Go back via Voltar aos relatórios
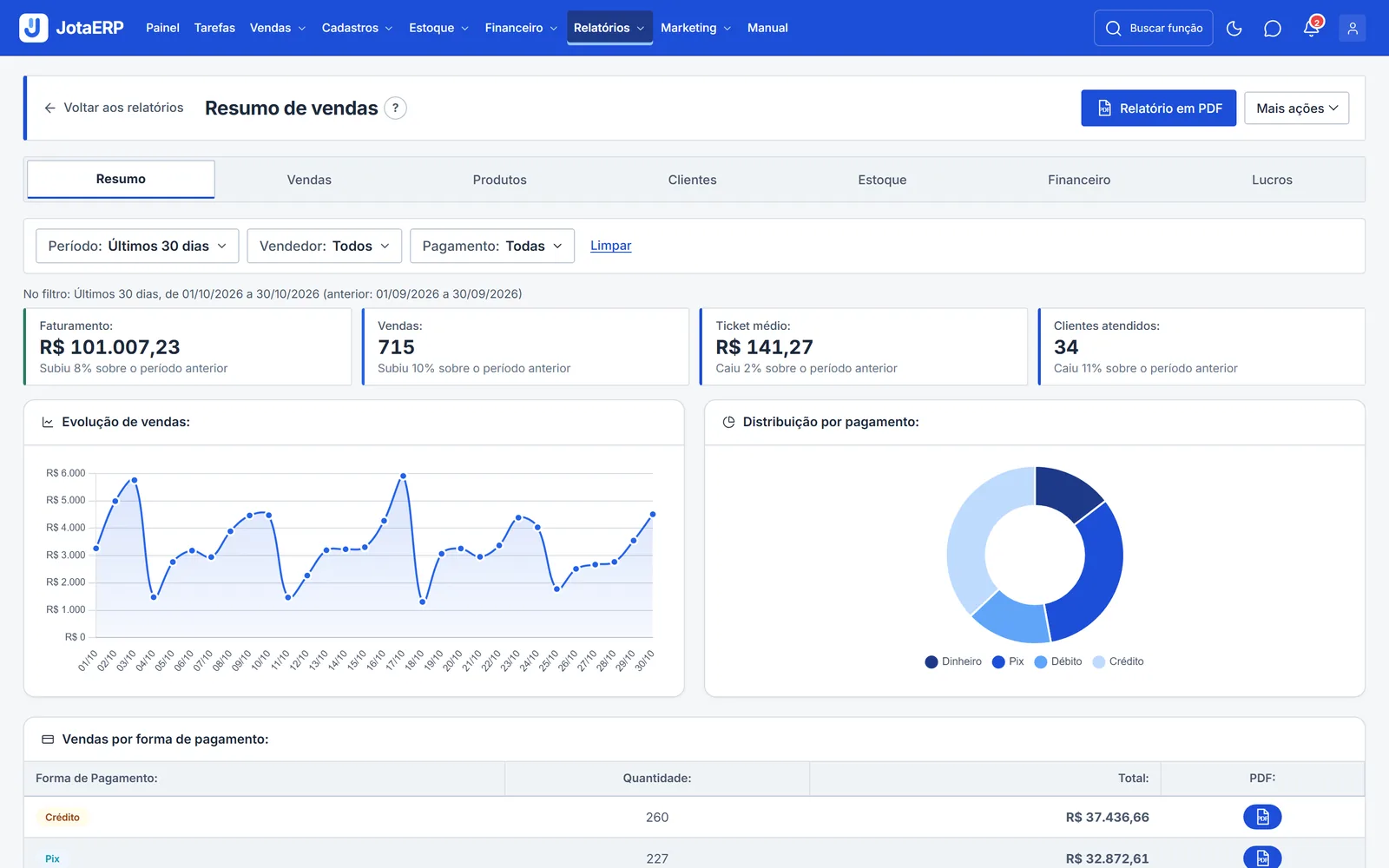The height and width of the screenshot is (868, 1389). point(114,108)
